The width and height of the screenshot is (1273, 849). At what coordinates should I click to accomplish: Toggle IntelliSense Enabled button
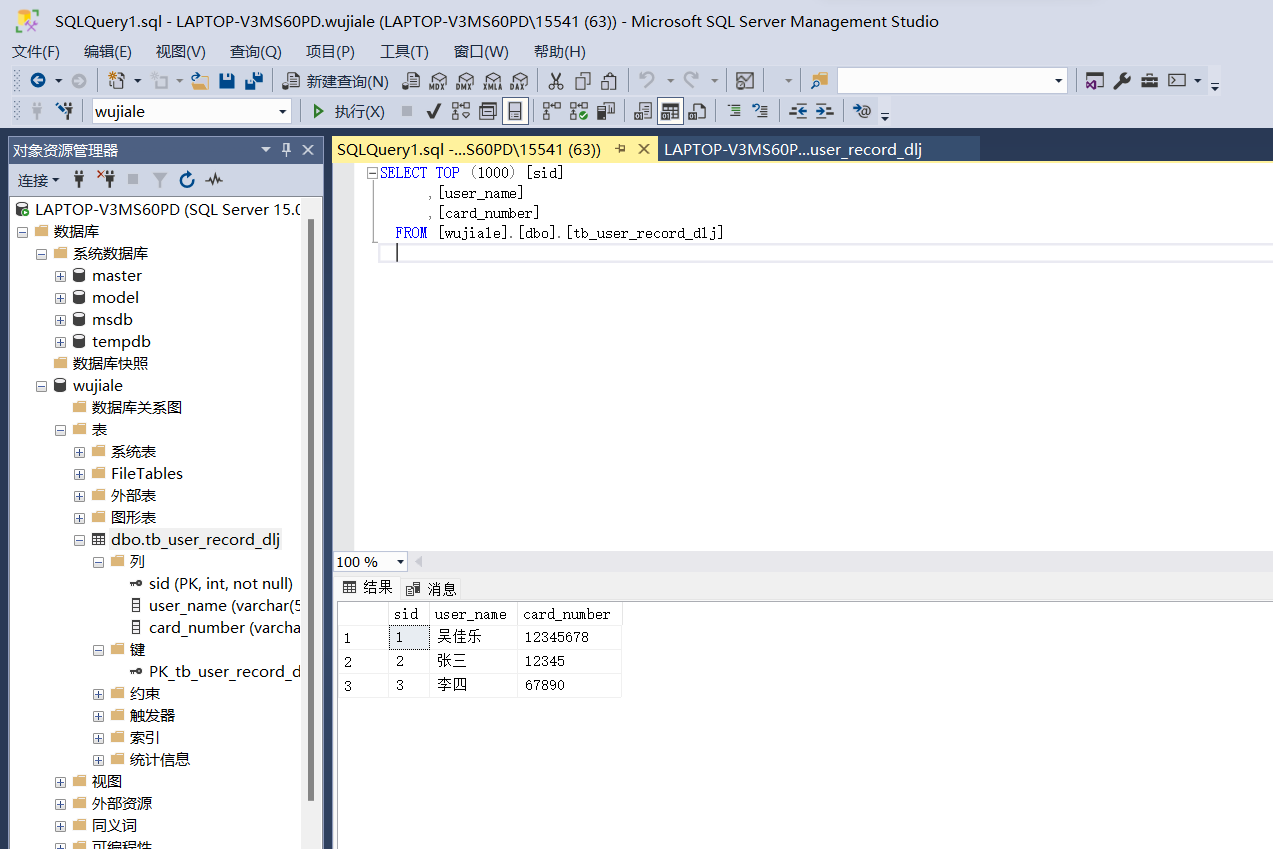point(515,111)
